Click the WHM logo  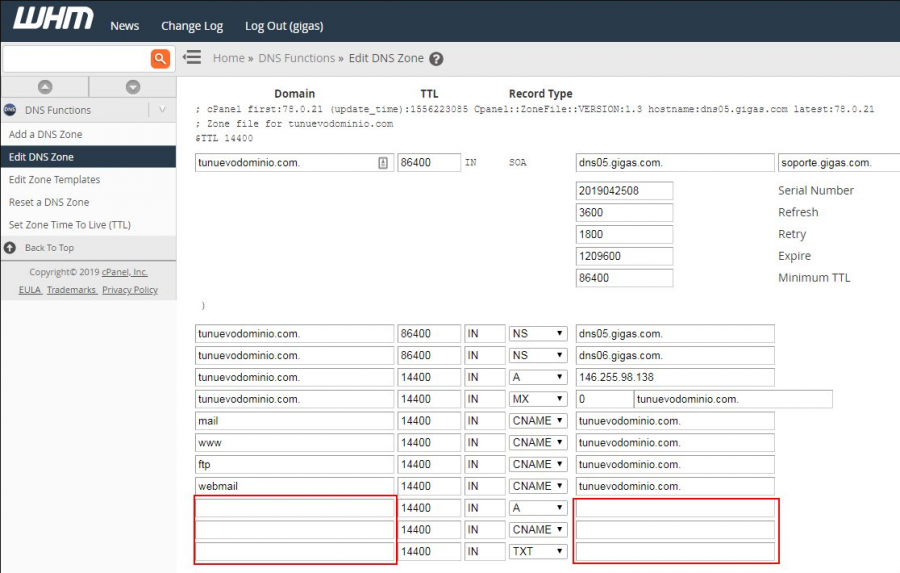point(53,19)
